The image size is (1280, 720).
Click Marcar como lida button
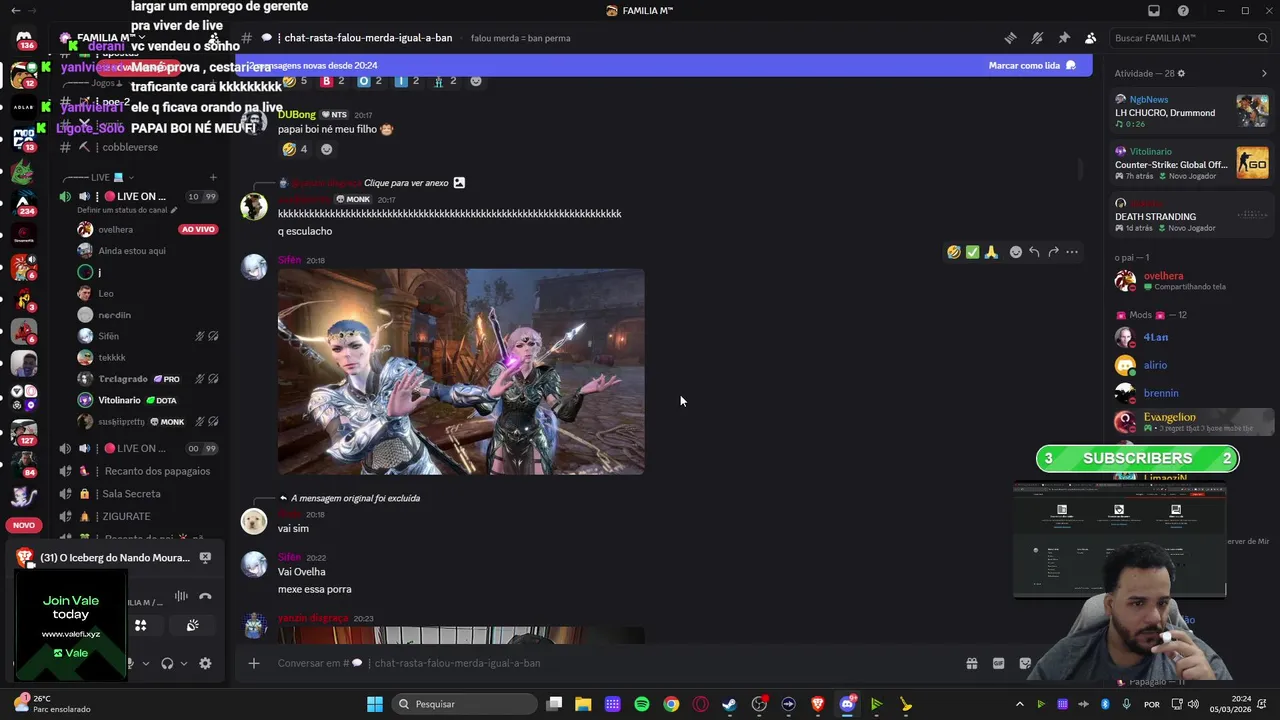point(1032,65)
